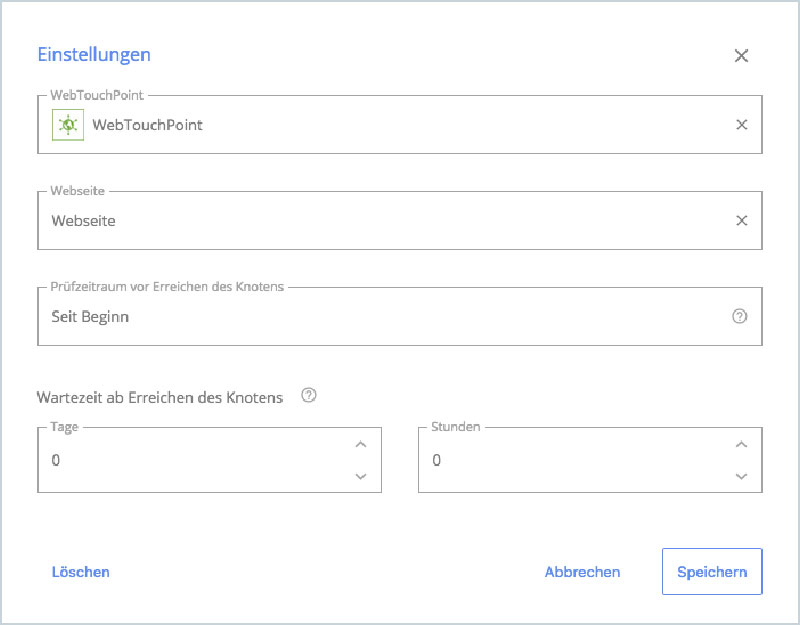The image size is (800, 625).
Task: Increase the Tage value
Action: [x=361, y=445]
